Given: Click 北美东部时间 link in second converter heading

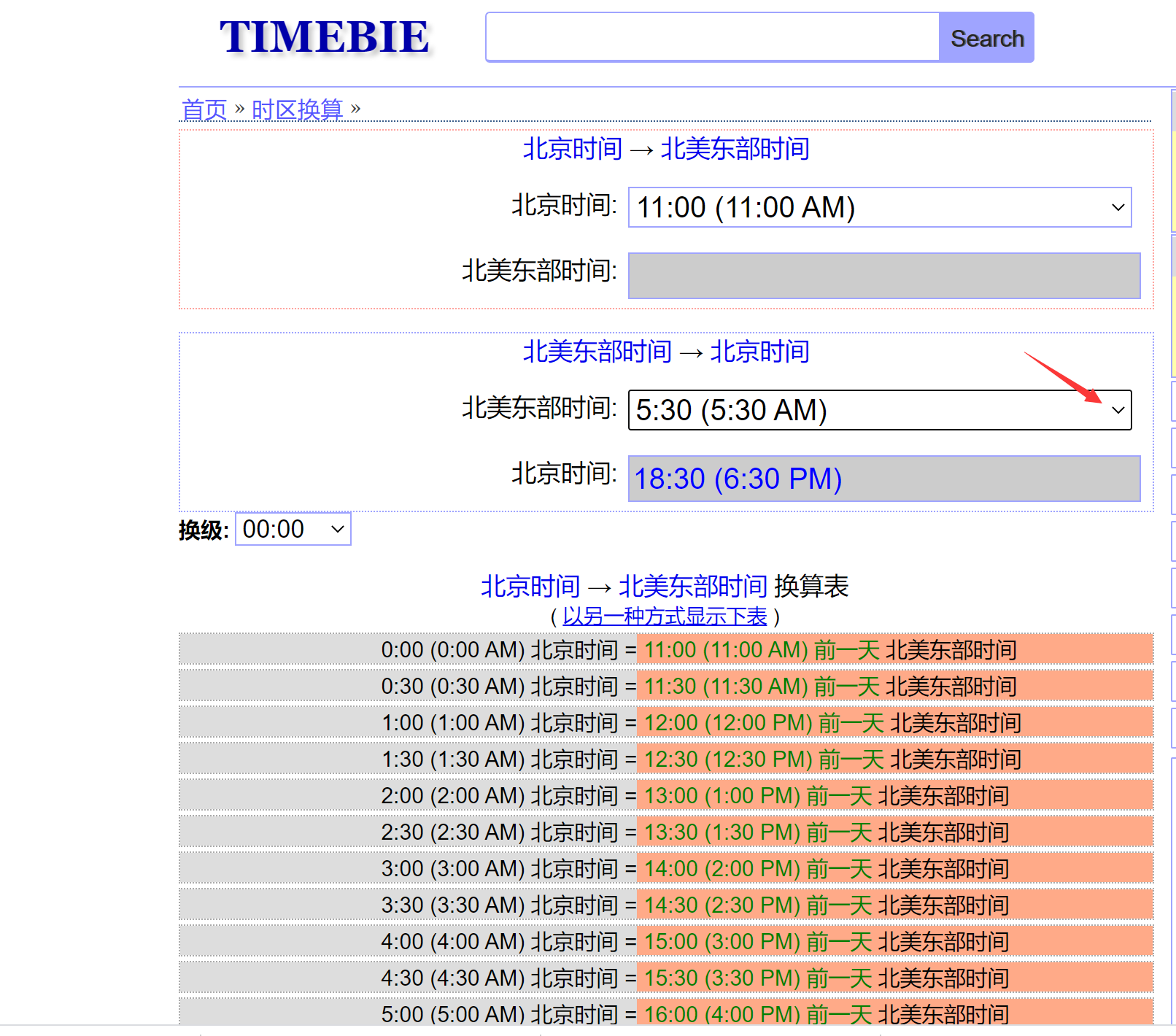Looking at the screenshot, I should point(597,352).
